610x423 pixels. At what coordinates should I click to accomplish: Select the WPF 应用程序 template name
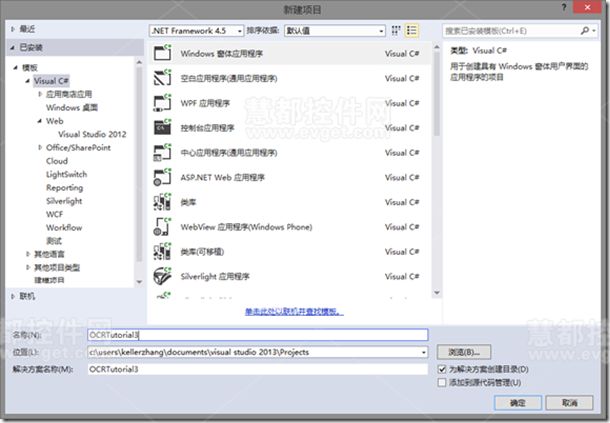[x=205, y=103]
